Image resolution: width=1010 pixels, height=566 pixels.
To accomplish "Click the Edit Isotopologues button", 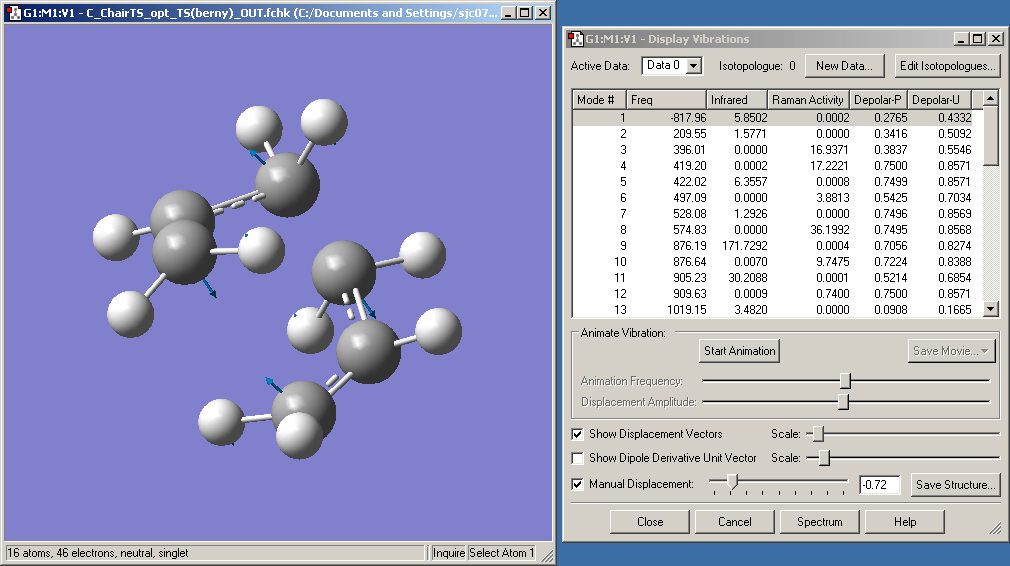I will pyautogui.click(x=946, y=66).
